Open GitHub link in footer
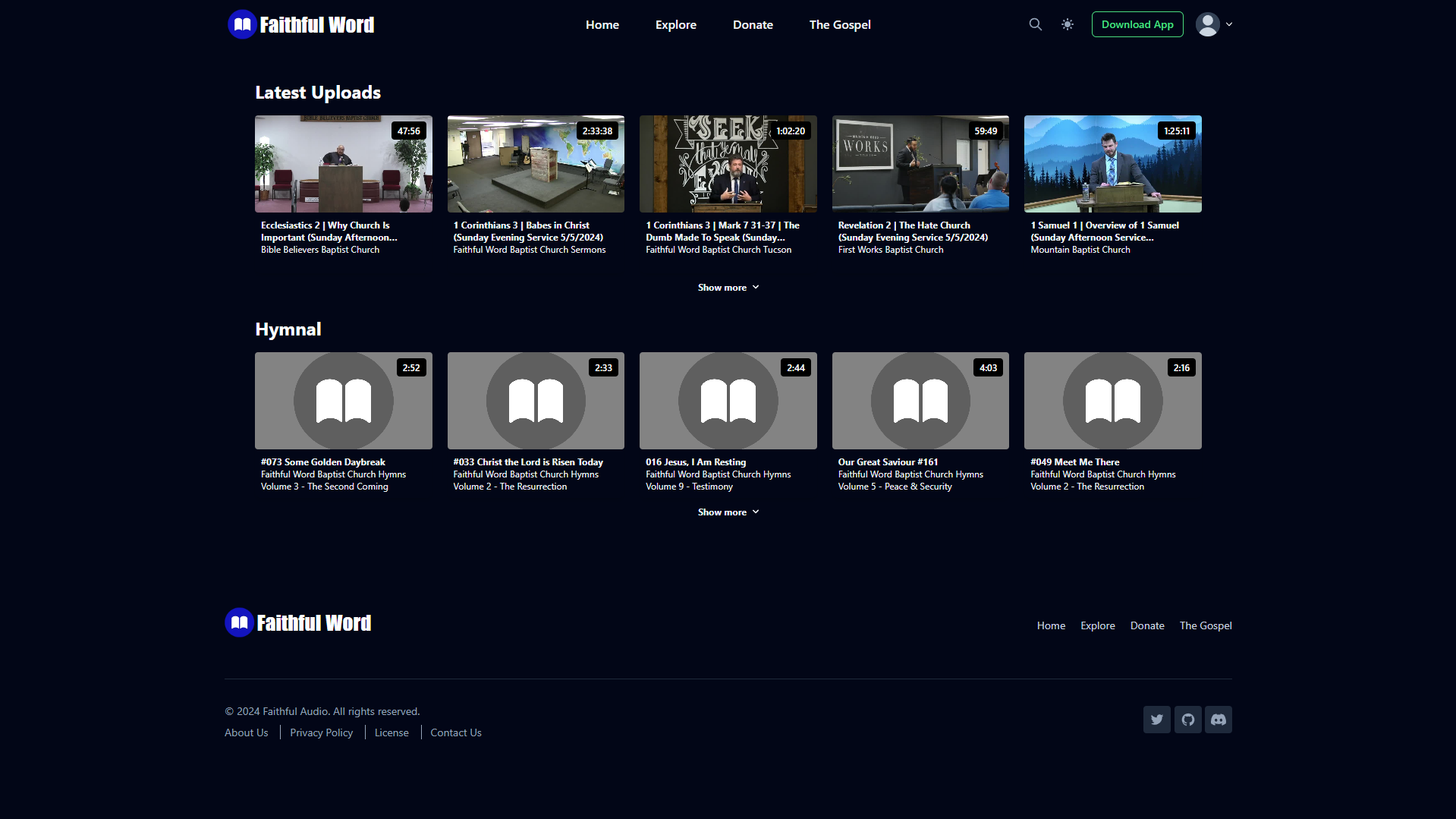Image resolution: width=1456 pixels, height=819 pixels. point(1187,720)
